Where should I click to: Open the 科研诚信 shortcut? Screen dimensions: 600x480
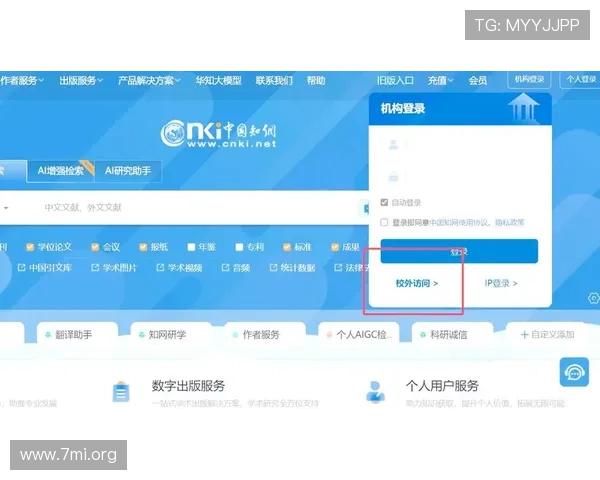pyautogui.click(x=452, y=335)
